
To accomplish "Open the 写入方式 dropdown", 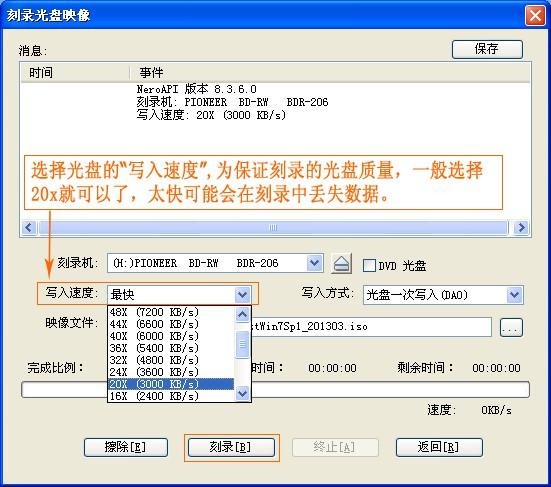I will [x=514, y=294].
